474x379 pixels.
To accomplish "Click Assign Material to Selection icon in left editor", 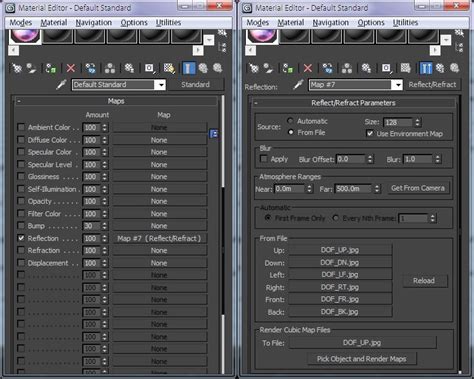I will click(x=51, y=68).
